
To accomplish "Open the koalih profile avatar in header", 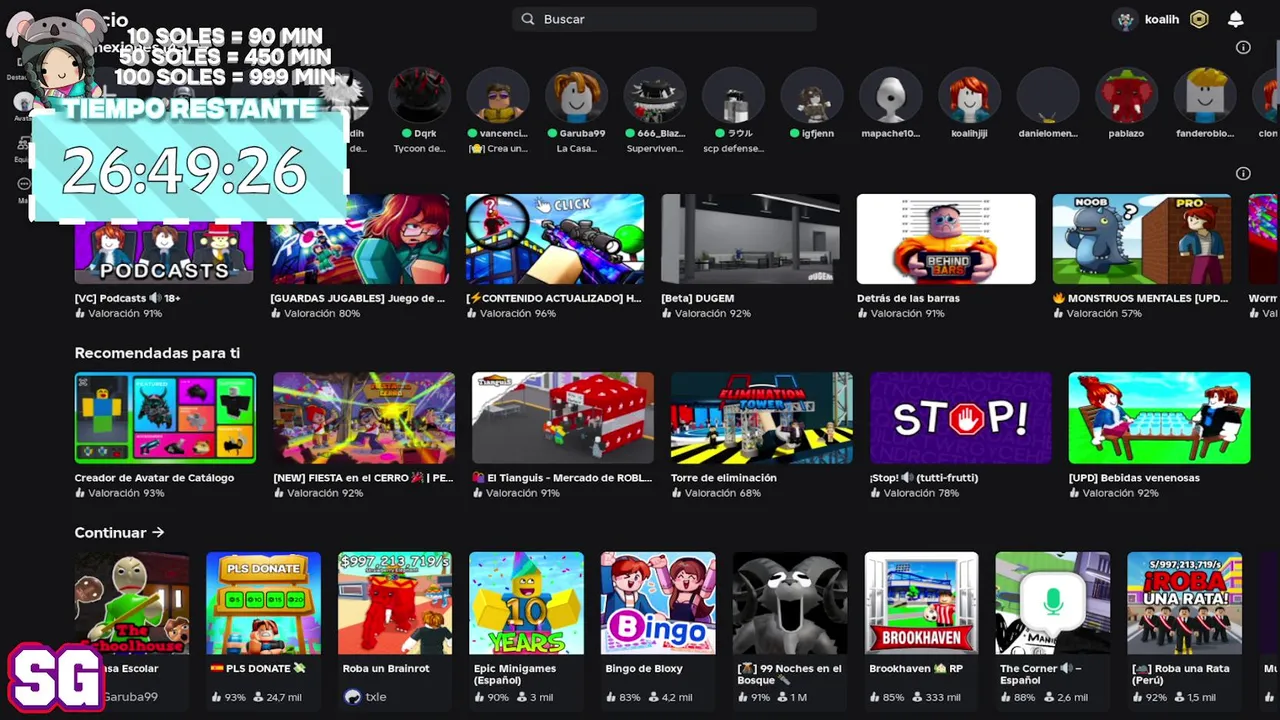I will 1127,20.
